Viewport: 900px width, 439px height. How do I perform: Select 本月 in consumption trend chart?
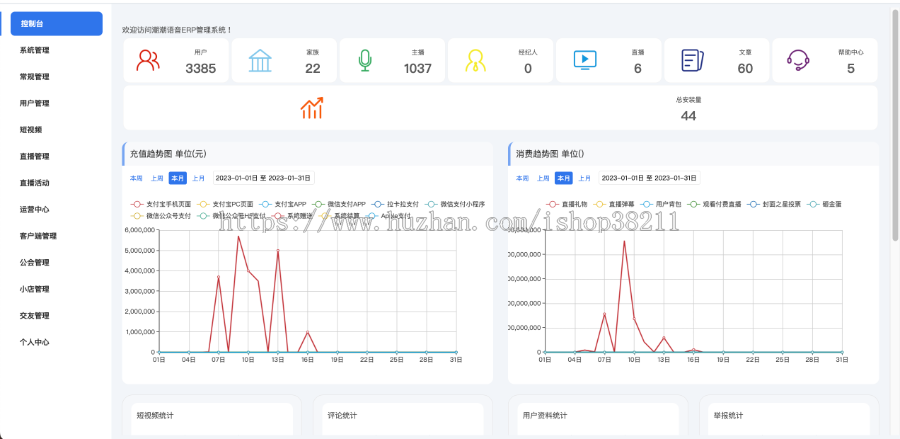pyautogui.click(x=564, y=178)
